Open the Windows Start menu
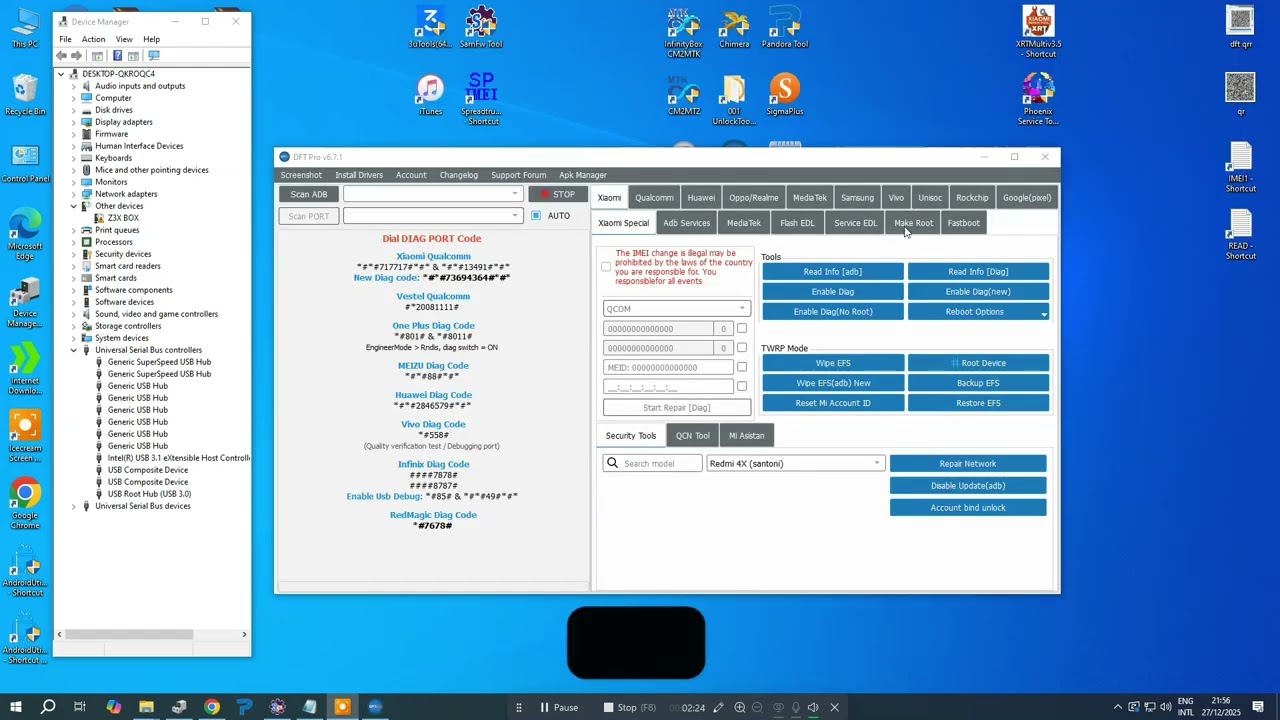The height and width of the screenshot is (720, 1280). pos(15,707)
